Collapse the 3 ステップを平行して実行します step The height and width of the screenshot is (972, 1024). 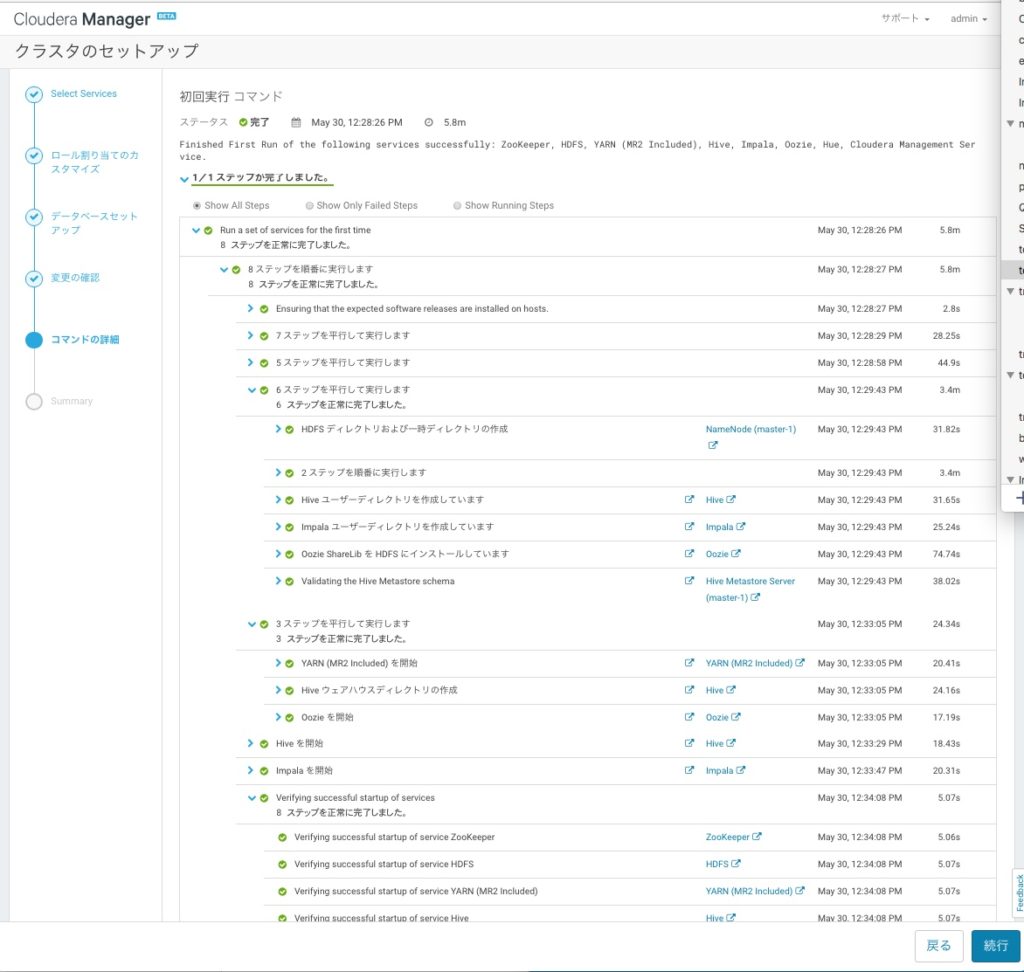(x=251, y=624)
